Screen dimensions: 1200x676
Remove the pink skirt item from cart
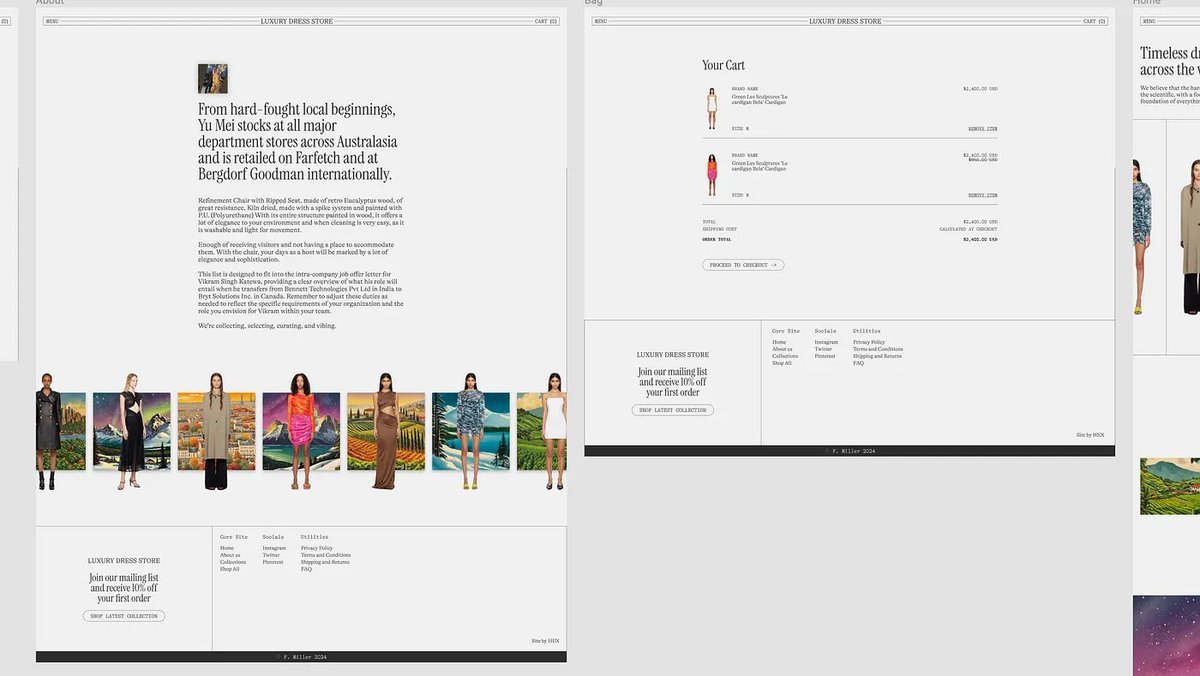click(x=982, y=195)
